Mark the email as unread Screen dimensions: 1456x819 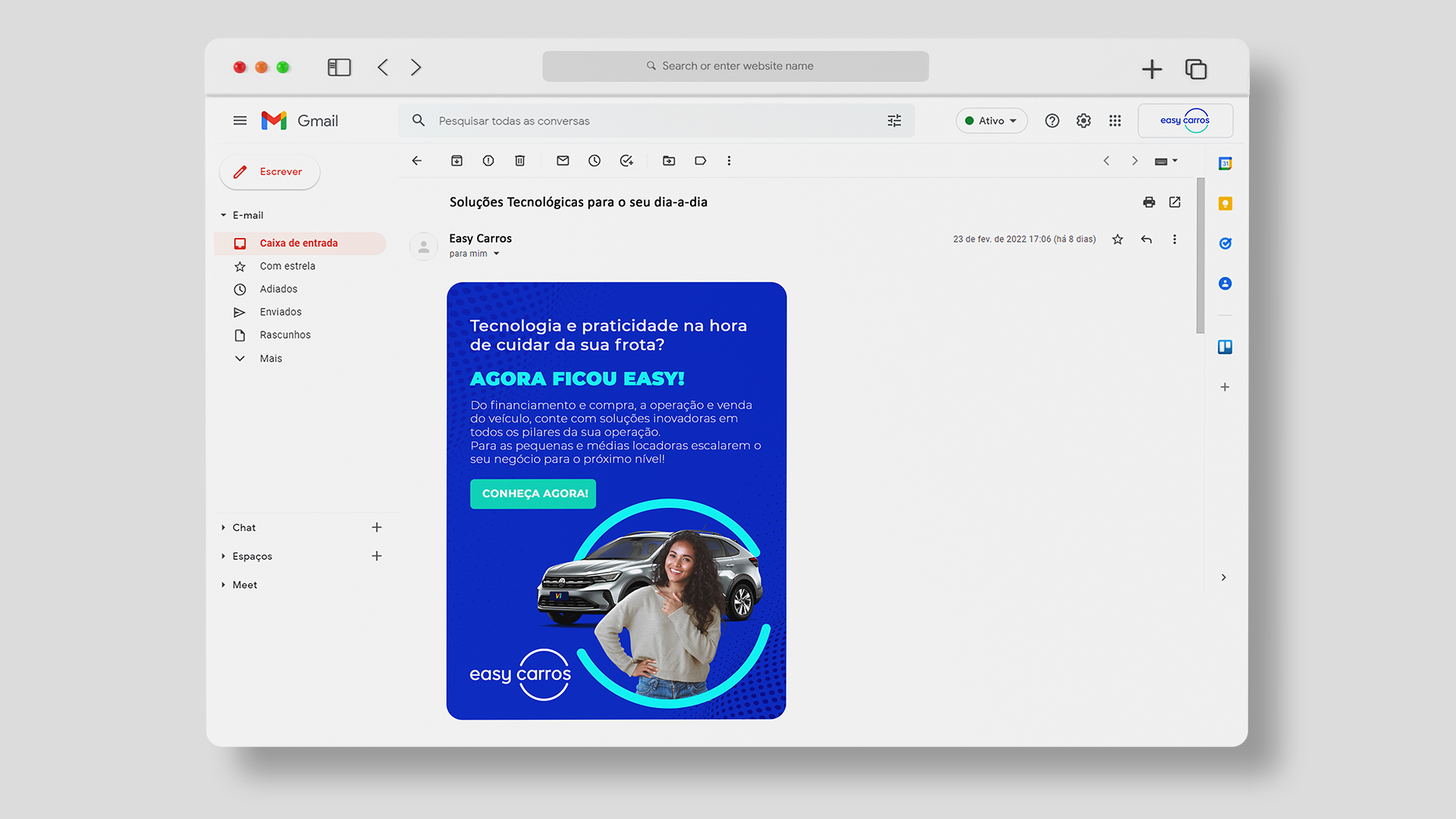[x=563, y=161]
